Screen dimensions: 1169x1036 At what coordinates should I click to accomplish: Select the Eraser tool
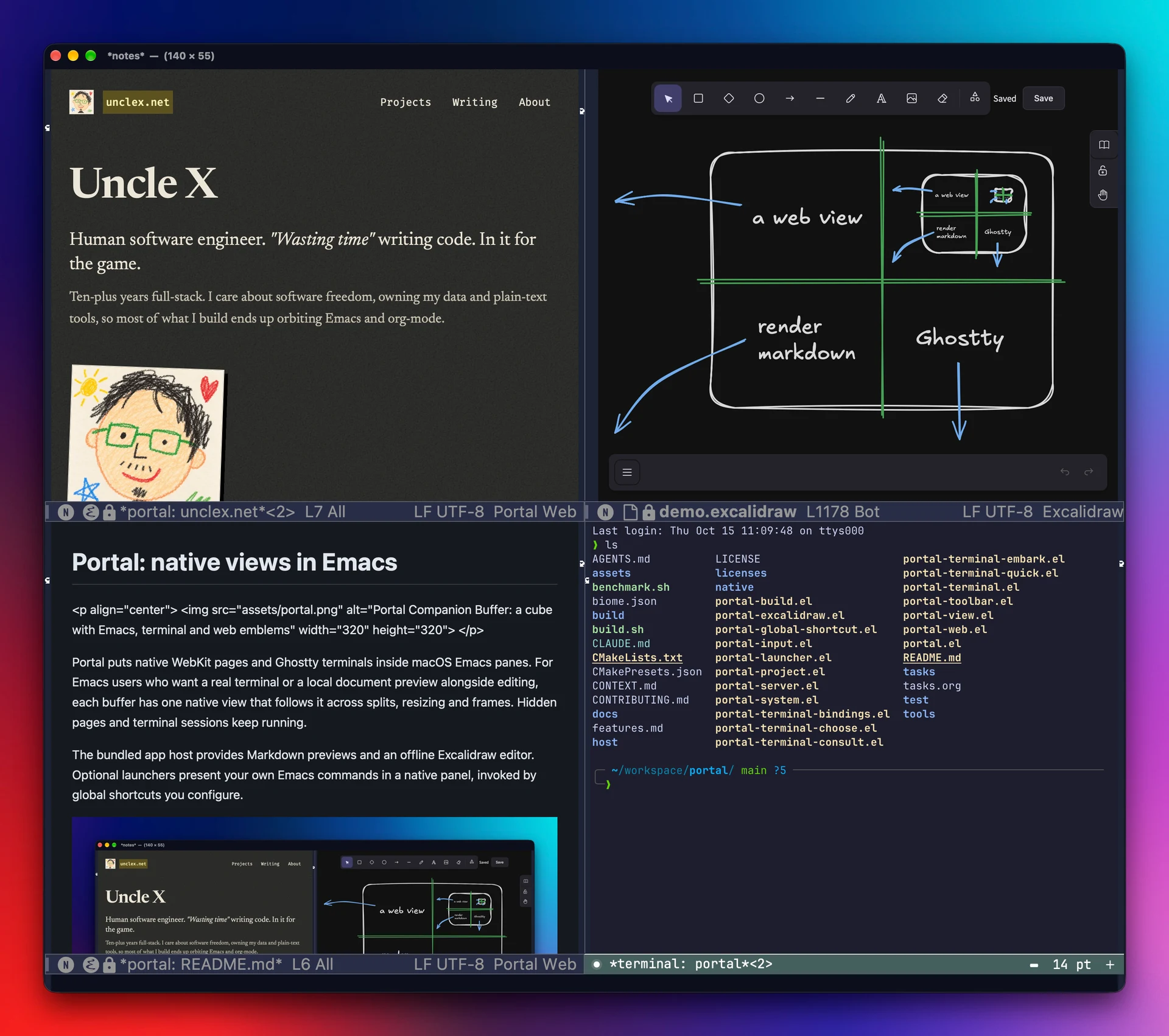tap(943, 99)
